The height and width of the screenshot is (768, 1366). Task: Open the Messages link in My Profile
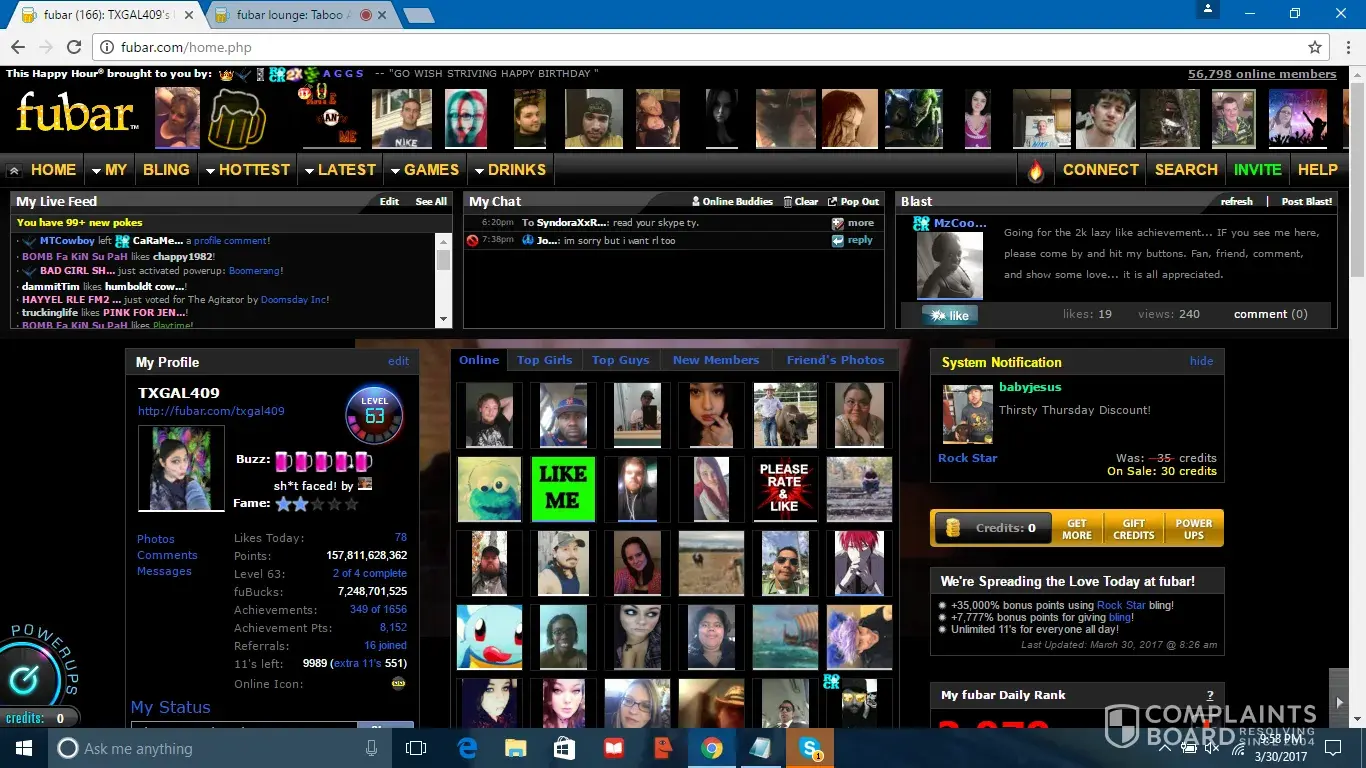[164, 571]
